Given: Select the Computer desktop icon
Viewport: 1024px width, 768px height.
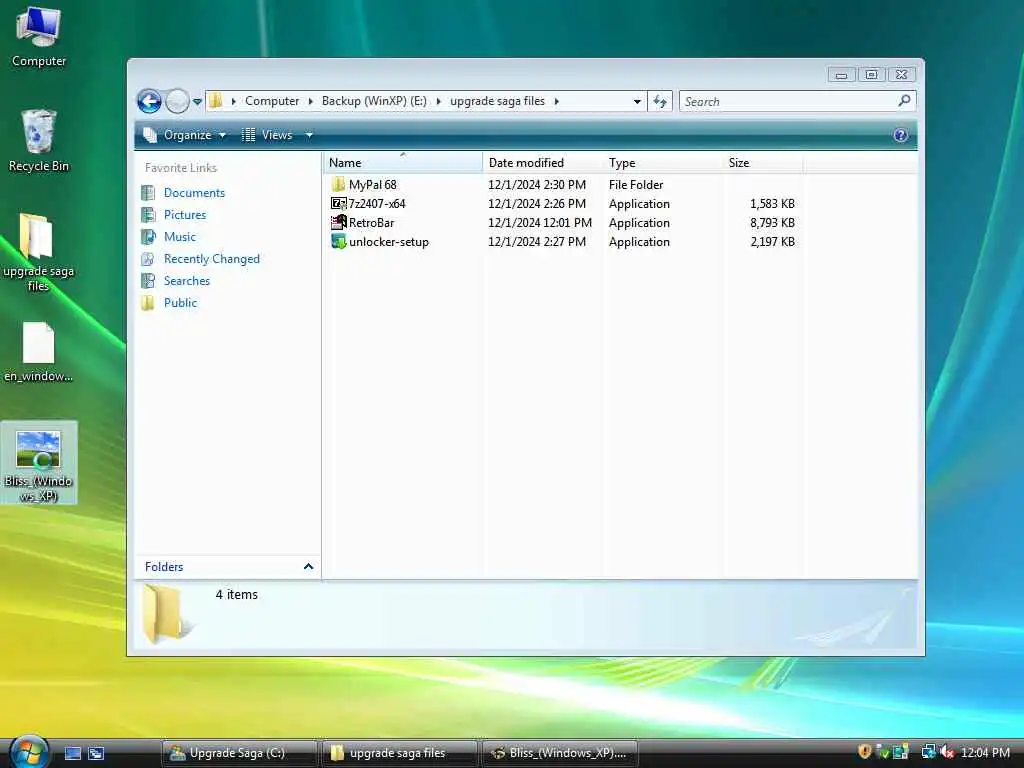Looking at the screenshot, I should click(39, 37).
